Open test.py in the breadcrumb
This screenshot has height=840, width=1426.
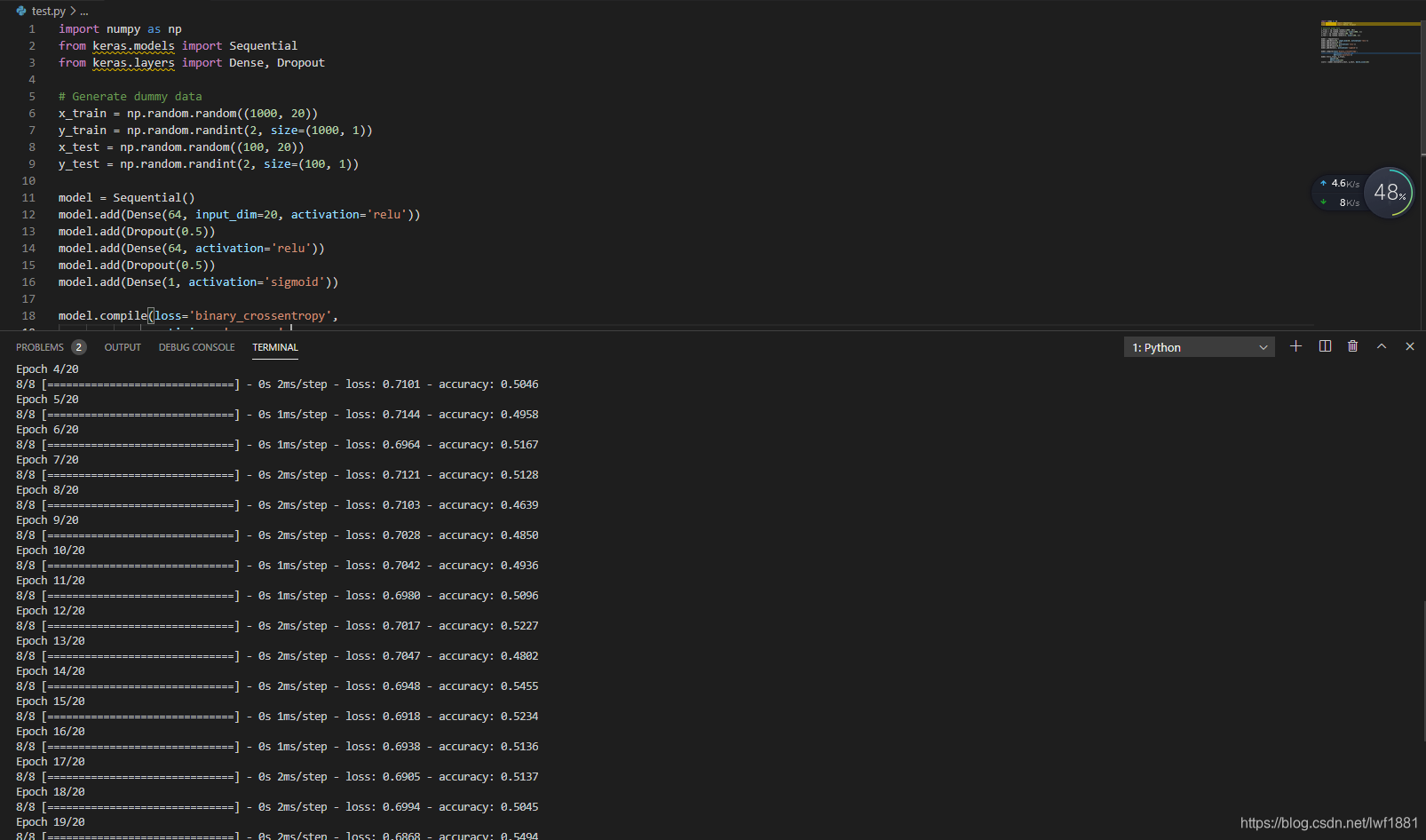48,11
